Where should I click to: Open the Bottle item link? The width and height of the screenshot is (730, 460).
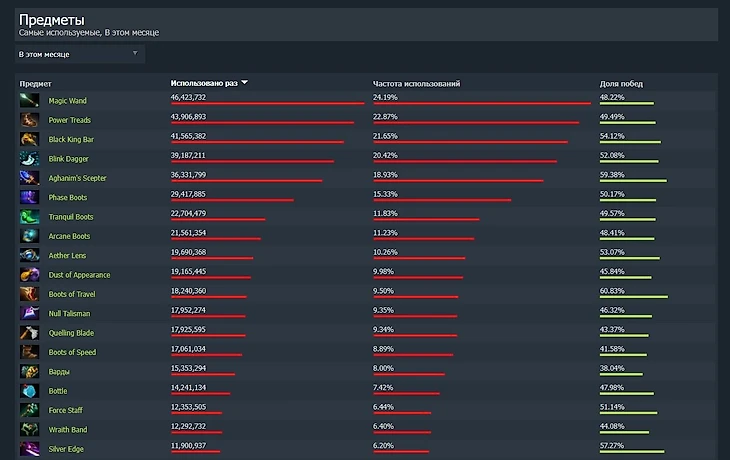pyautogui.click(x=58, y=391)
